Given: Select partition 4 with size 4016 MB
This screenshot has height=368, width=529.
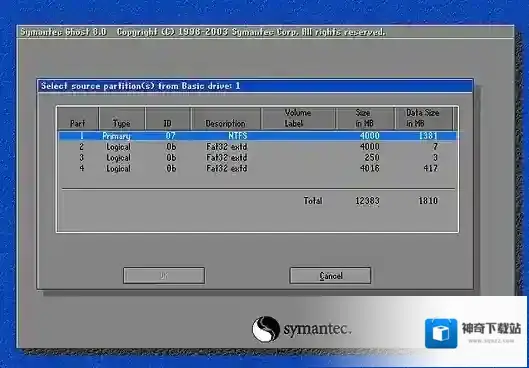Looking at the screenshot, I should (258, 168).
